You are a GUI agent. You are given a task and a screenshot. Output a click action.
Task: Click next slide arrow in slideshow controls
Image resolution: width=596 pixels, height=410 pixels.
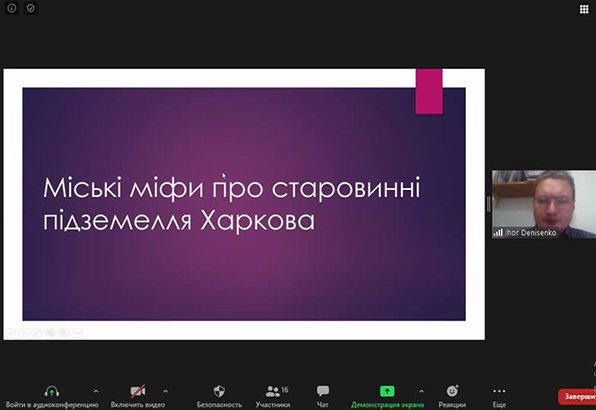(x=24, y=333)
